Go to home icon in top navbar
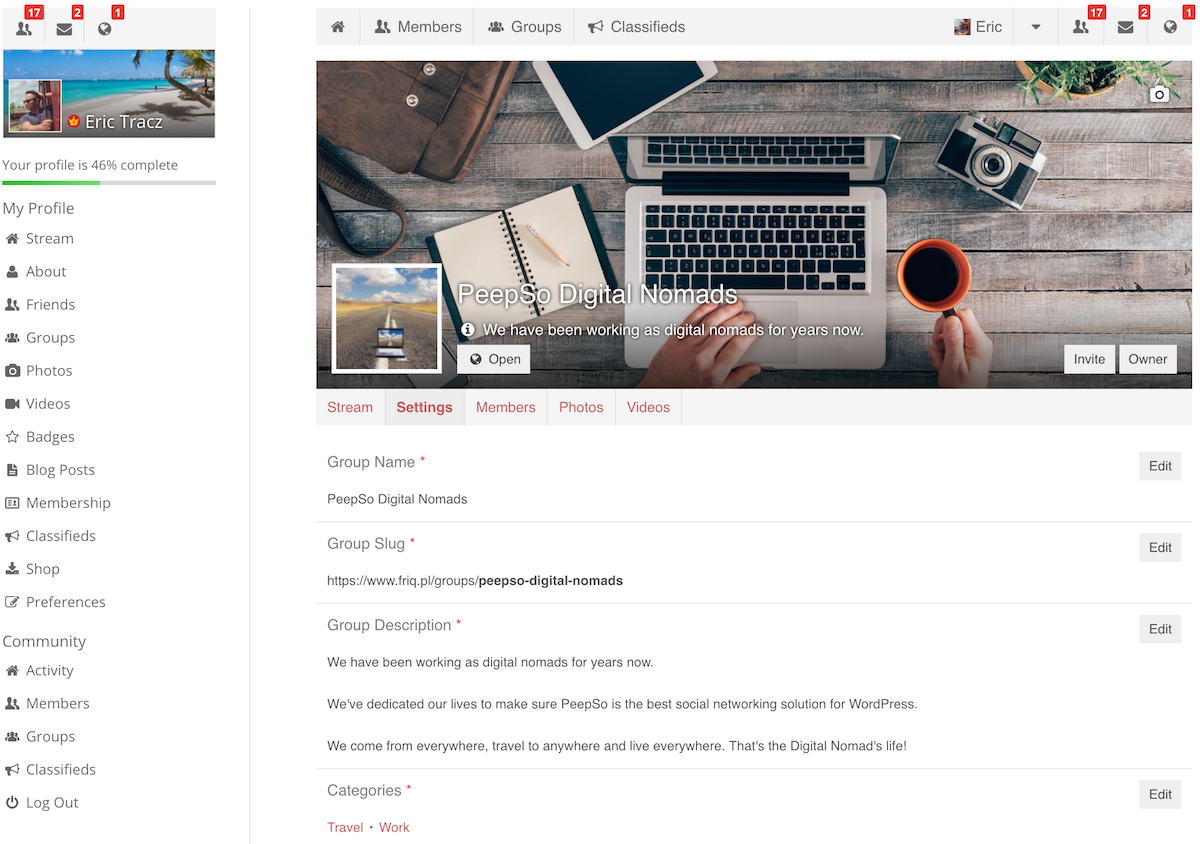The image size is (1200, 844). tap(338, 27)
